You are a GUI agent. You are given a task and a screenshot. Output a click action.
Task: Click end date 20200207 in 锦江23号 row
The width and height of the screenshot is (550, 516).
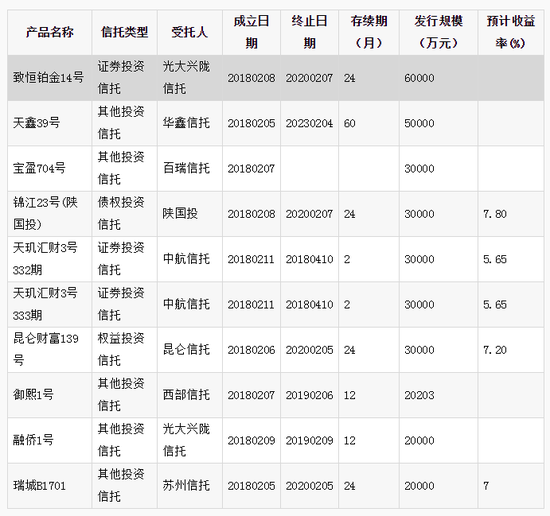point(309,214)
